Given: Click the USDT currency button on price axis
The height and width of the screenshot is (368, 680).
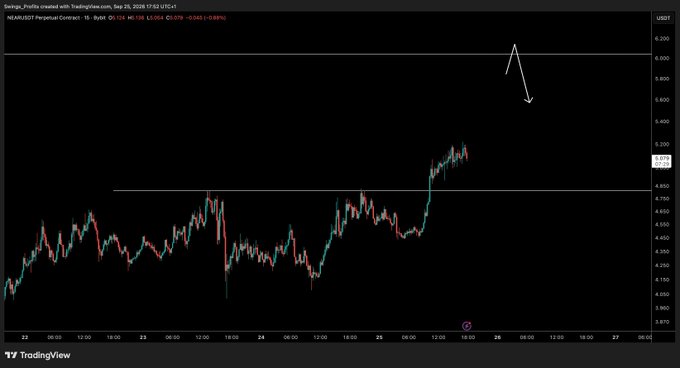Looking at the screenshot, I should pos(663,18).
